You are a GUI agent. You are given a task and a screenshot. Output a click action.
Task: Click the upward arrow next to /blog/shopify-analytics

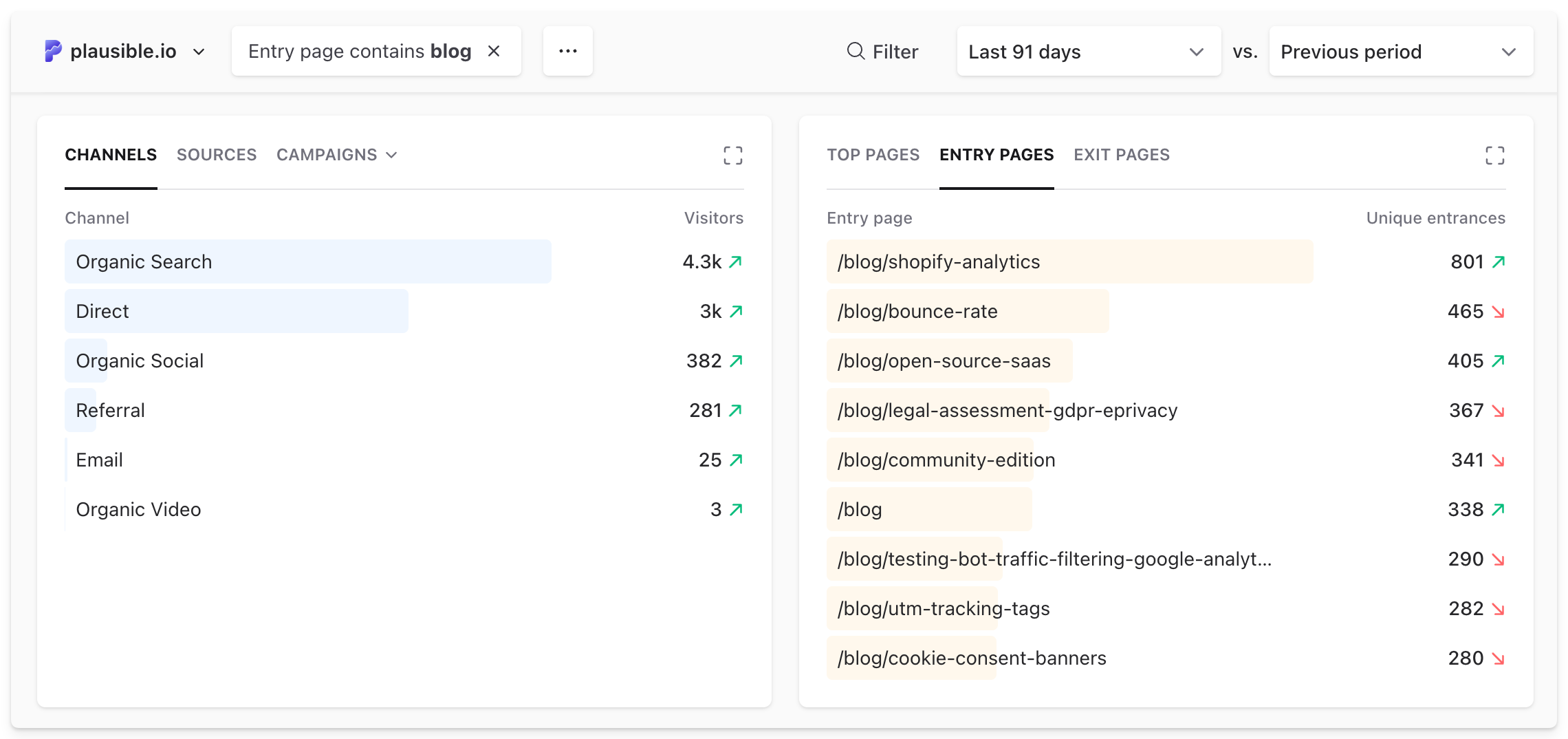[x=1500, y=261]
